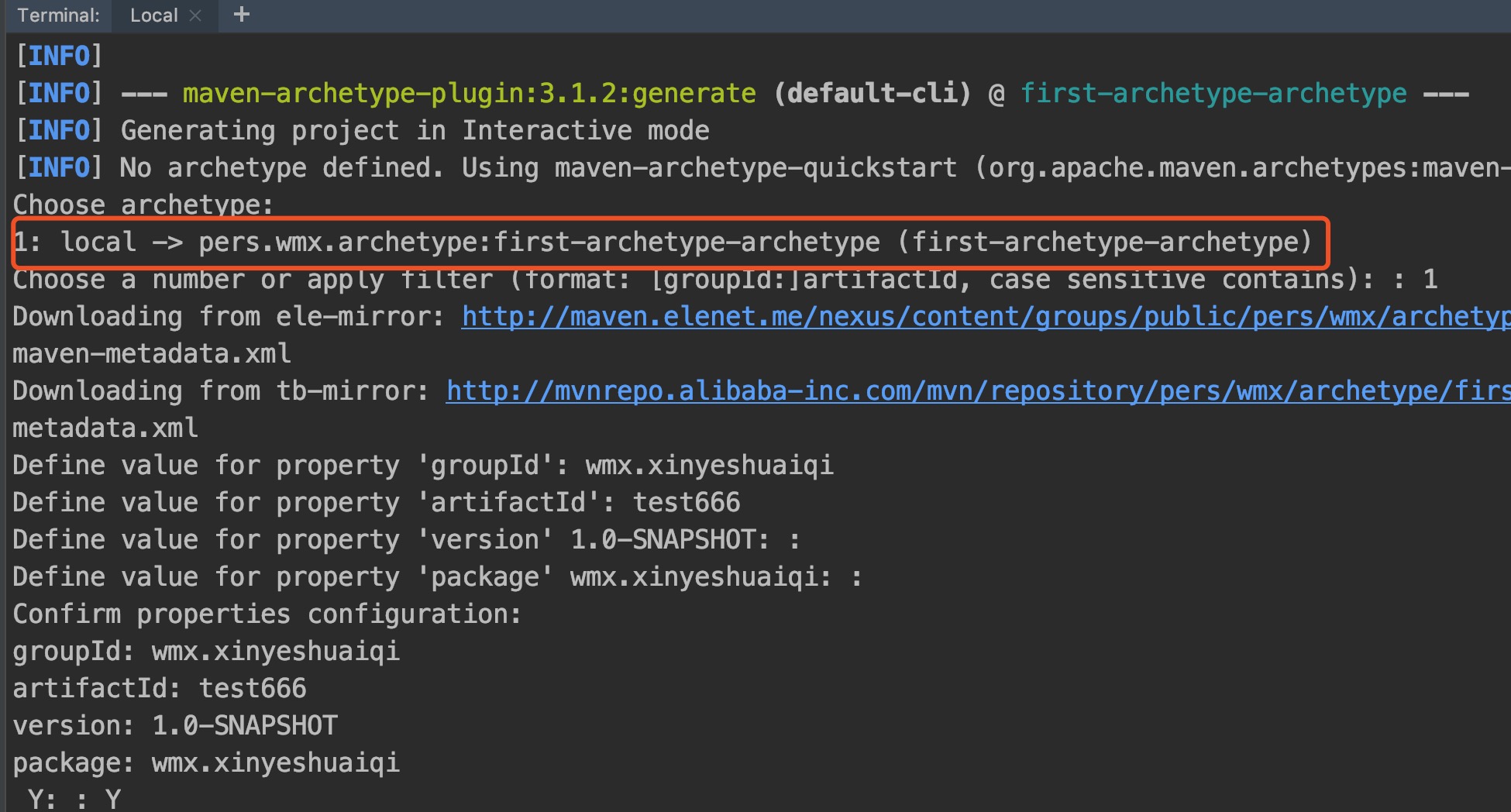Open a new terminal session tab
This screenshot has height=812, width=1511.
click(x=242, y=15)
